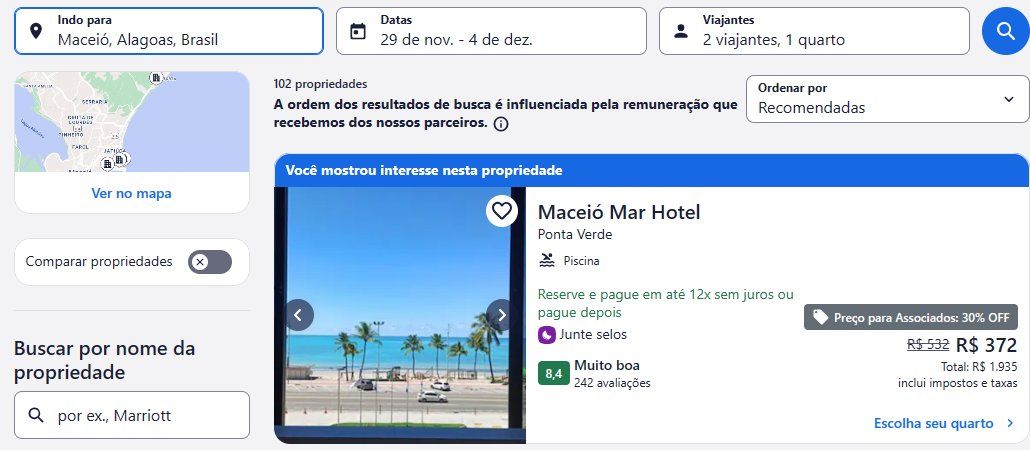This screenshot has width=1030, height=450.
Task: Show next hotel photo with right arrow
Action: point(501,315)
